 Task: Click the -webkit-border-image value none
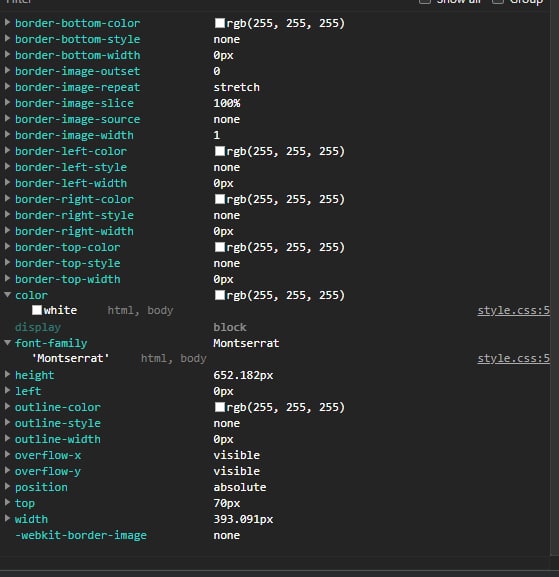(x=227, y=535)
